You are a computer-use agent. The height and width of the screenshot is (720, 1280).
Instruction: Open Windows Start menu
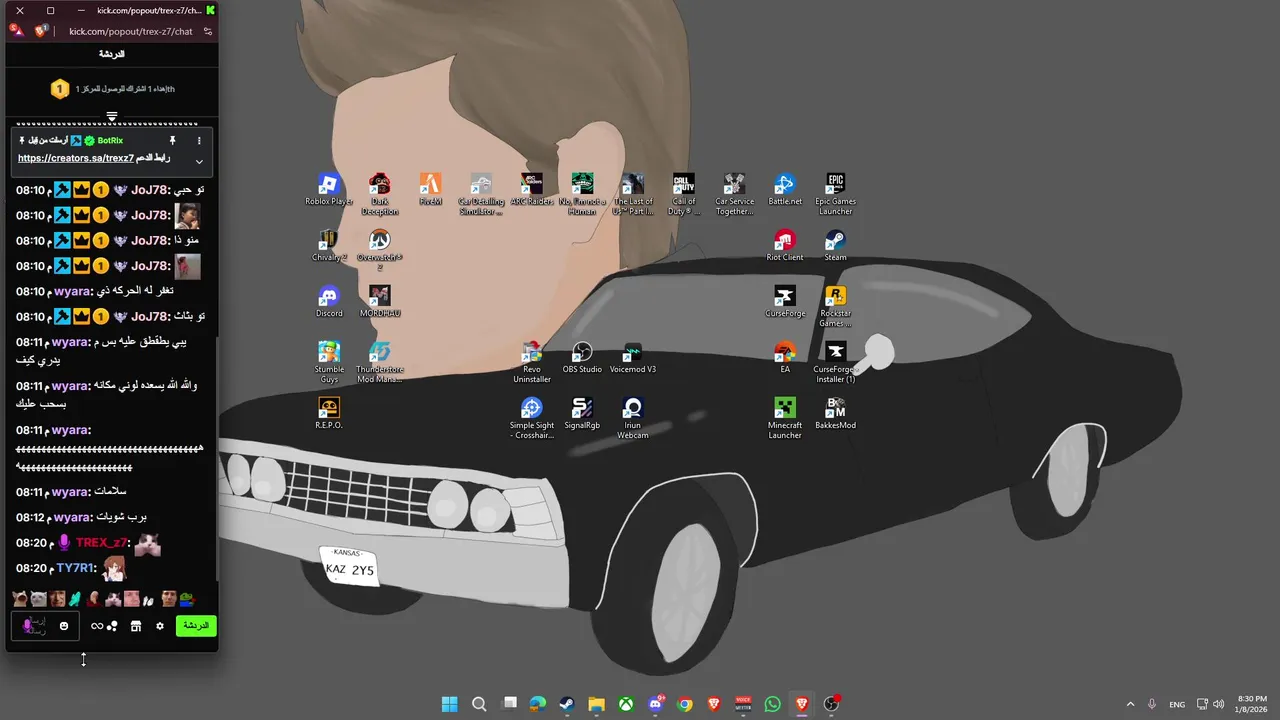450,704
